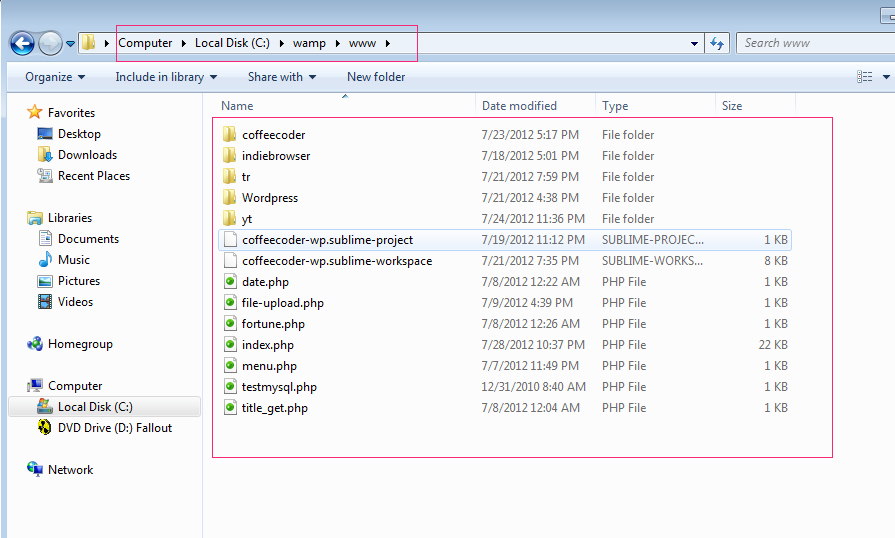Click the date 7/28/2012 10:37 PM
This screenshot has height=538, width=895.
click(x=533, y=345)
